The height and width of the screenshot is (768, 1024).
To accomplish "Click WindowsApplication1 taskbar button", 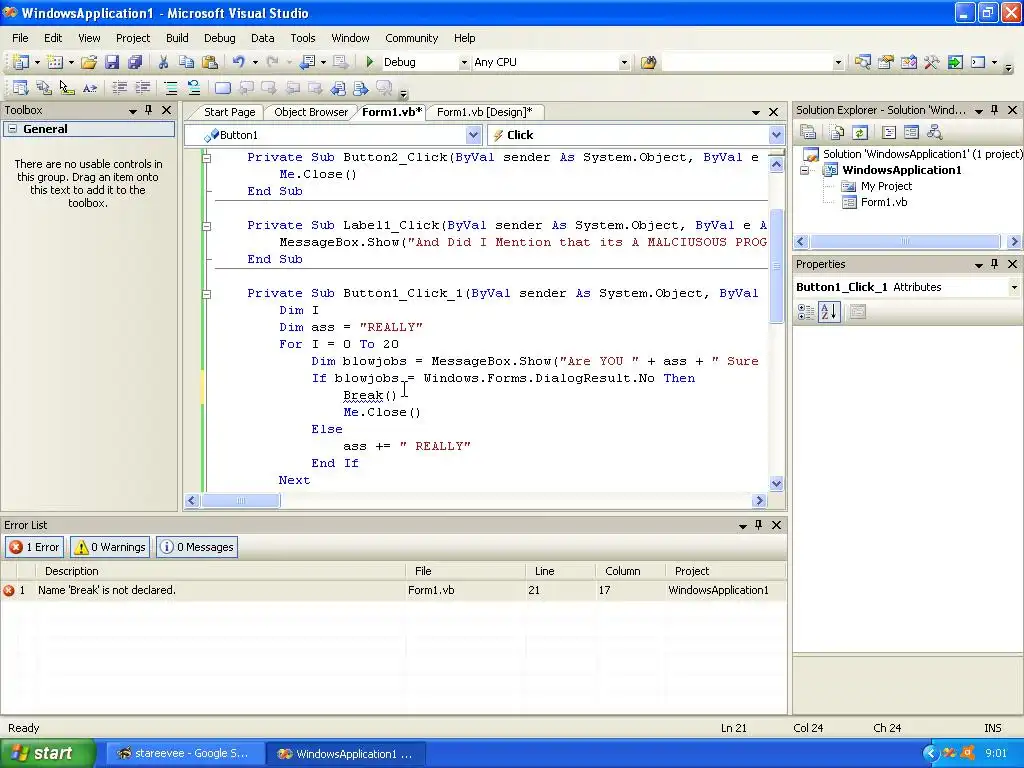I will coord(346,754).
